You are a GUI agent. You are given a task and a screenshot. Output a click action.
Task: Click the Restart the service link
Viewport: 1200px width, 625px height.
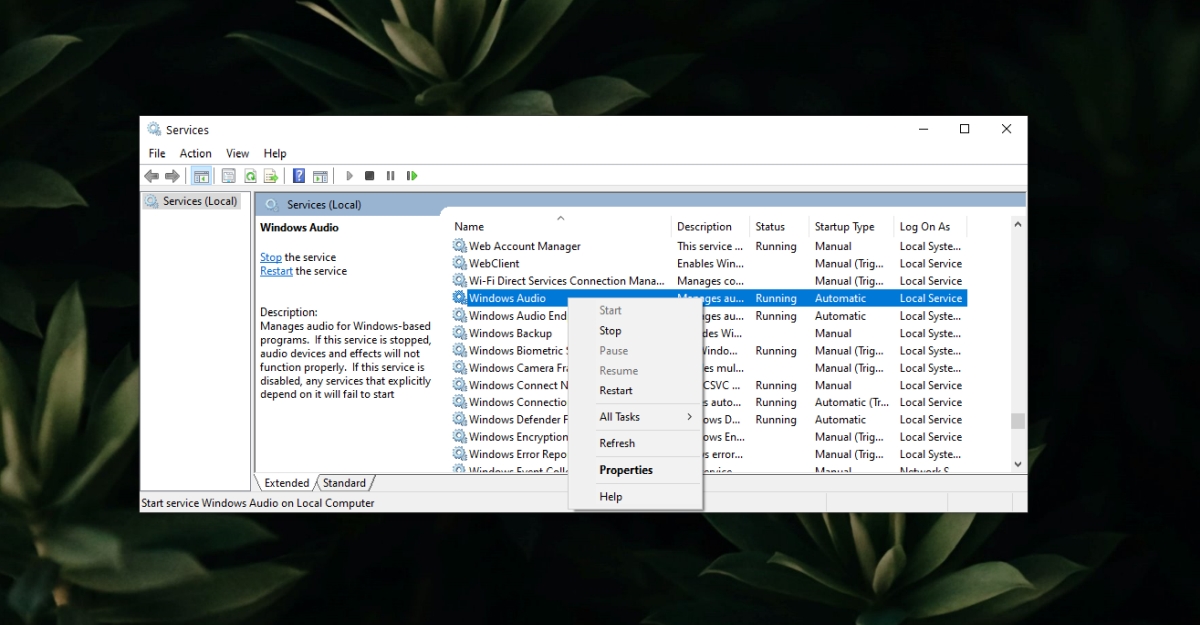276,271
